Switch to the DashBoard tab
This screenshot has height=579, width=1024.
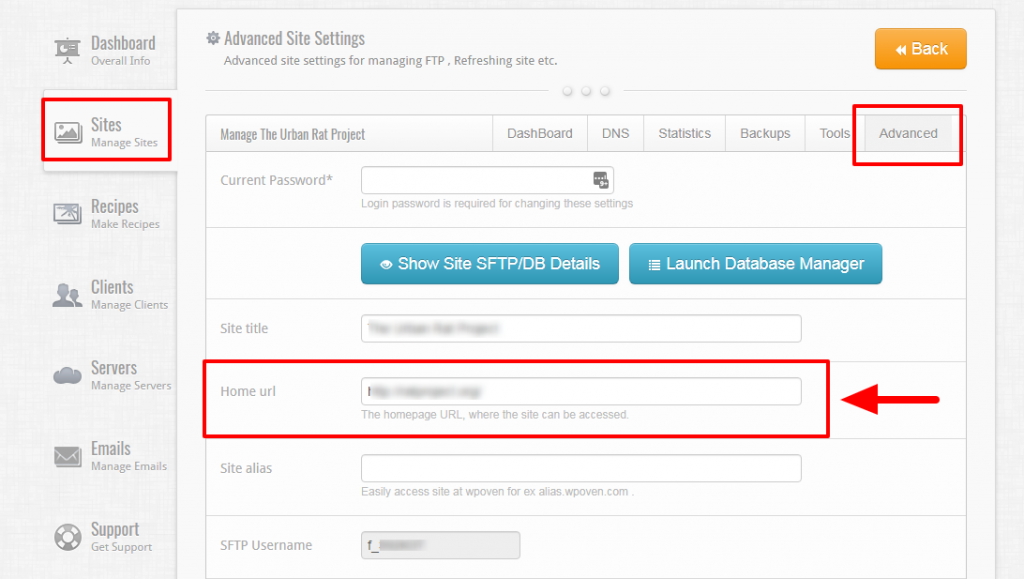coord(539,133)
